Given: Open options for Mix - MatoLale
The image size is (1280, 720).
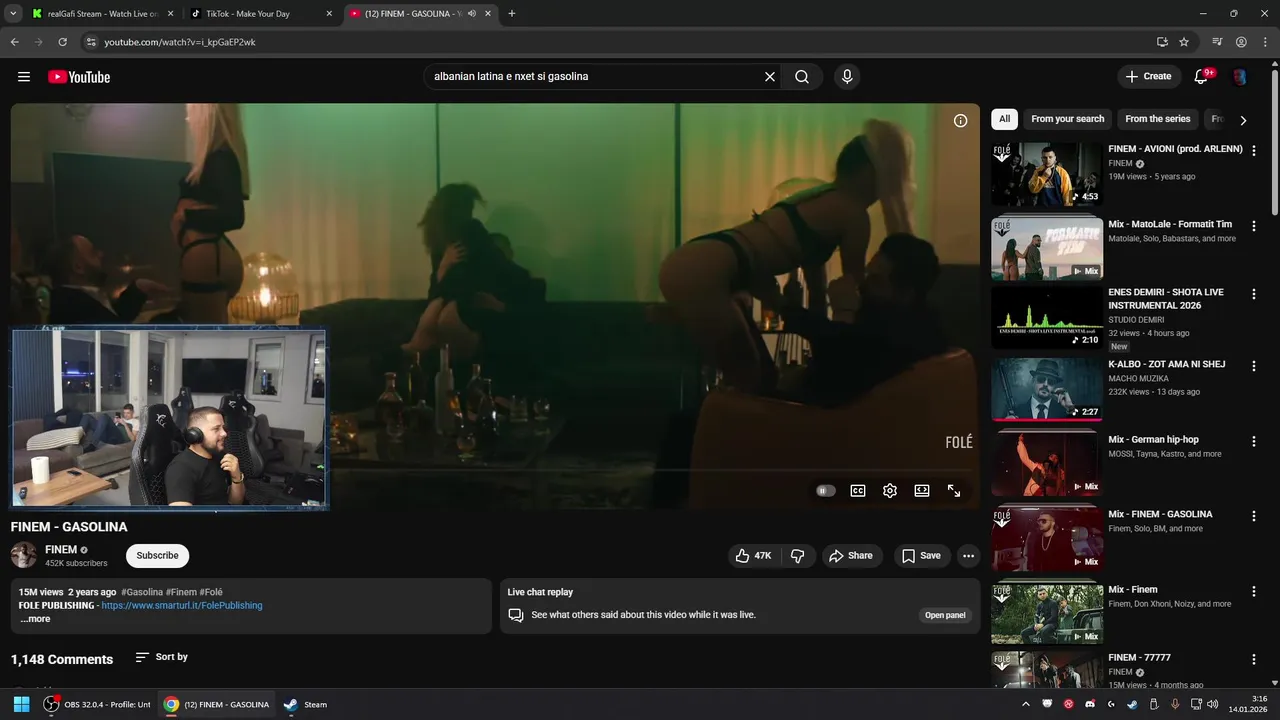Looking at the screenshot, I should coord(1254,226).
